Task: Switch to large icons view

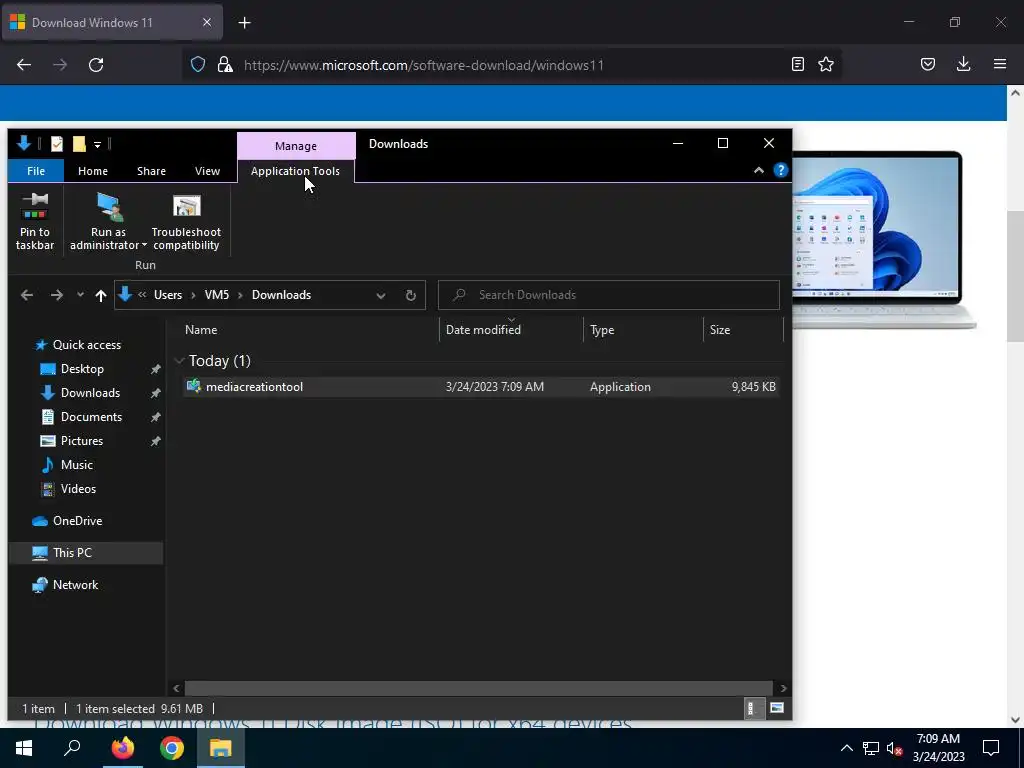Action: pos(776,709)
